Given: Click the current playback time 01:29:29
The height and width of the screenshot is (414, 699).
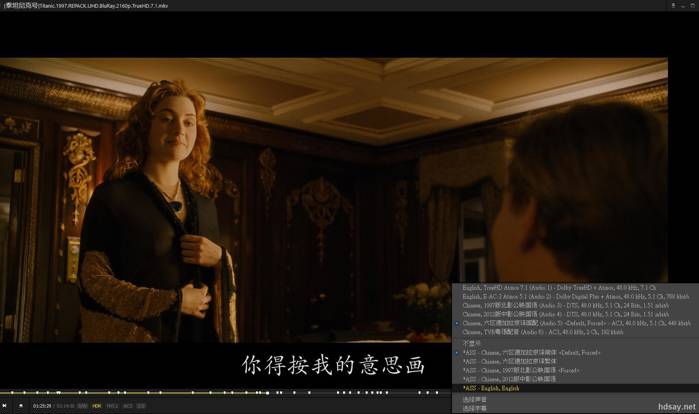Looking at the screenshot, I should tap(42, 406).
